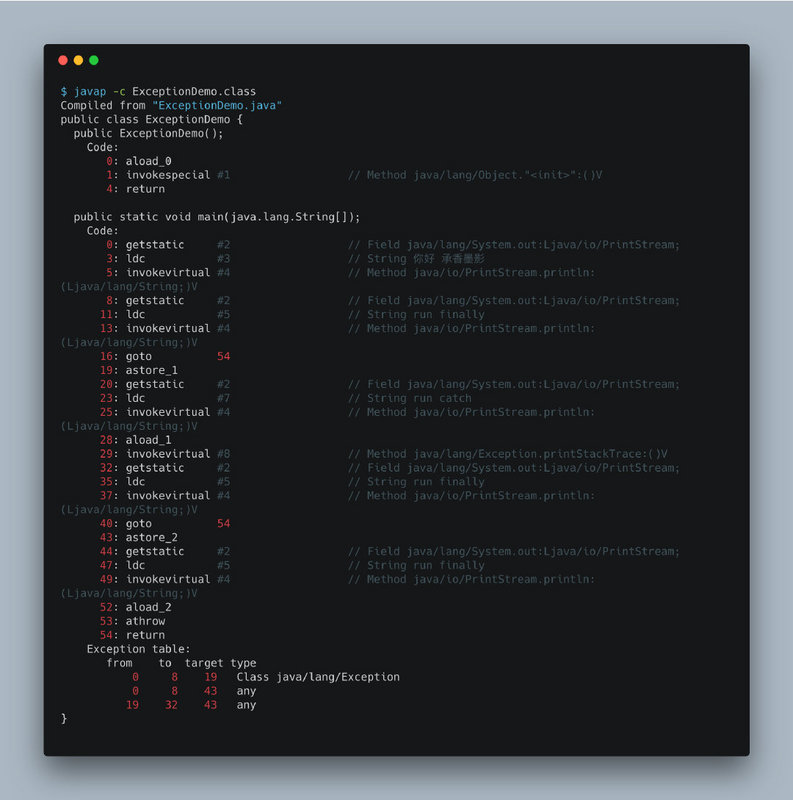Screen dimensions: 793x800
Task: Click the "11: ldc #5" instruction
Action: point(165,314)
